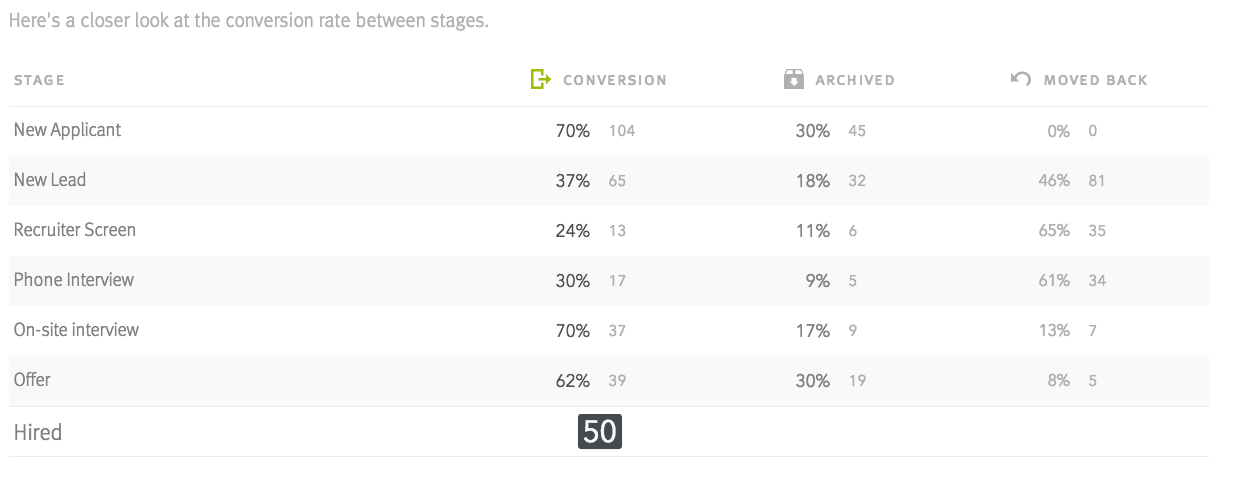
Task: Click the Stage column header
Action: (x=40, y=80)
